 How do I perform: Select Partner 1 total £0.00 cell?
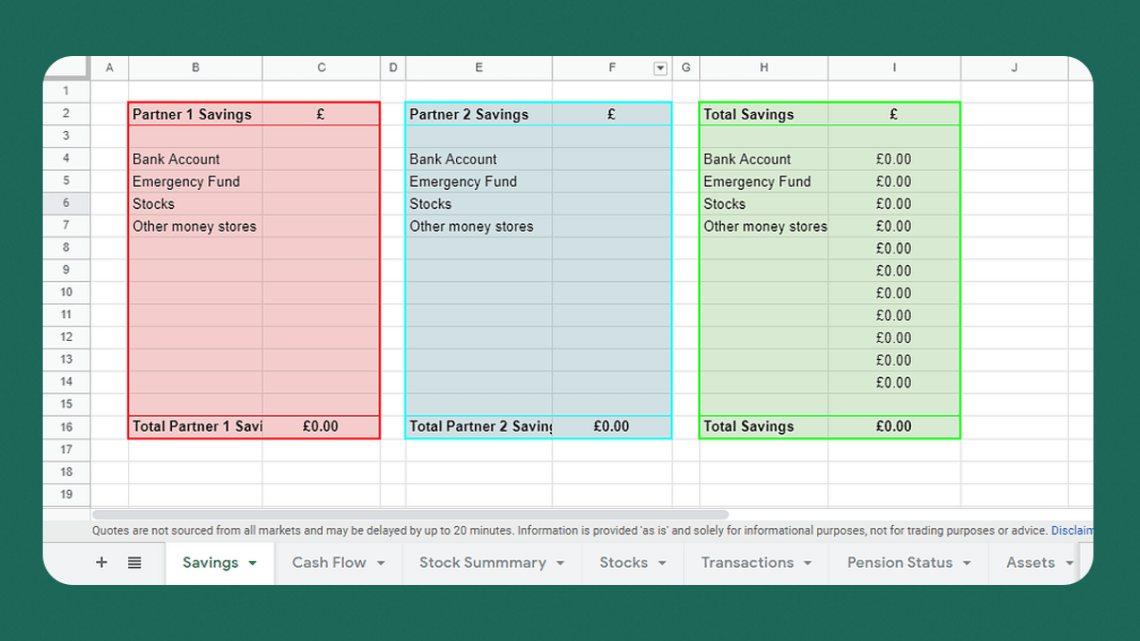pyautogui.click(x=321, y=427)
